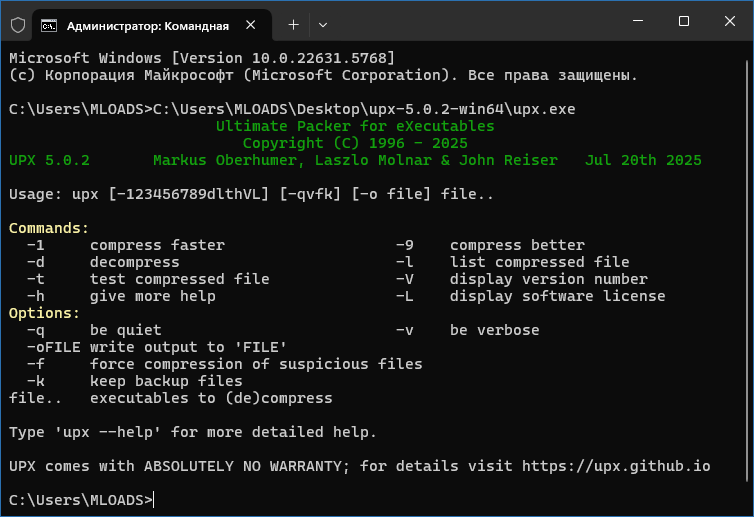Click the 'test compressed file' text
The height and width of the screenshot is (517, 754).
click(x=180, y=279)
